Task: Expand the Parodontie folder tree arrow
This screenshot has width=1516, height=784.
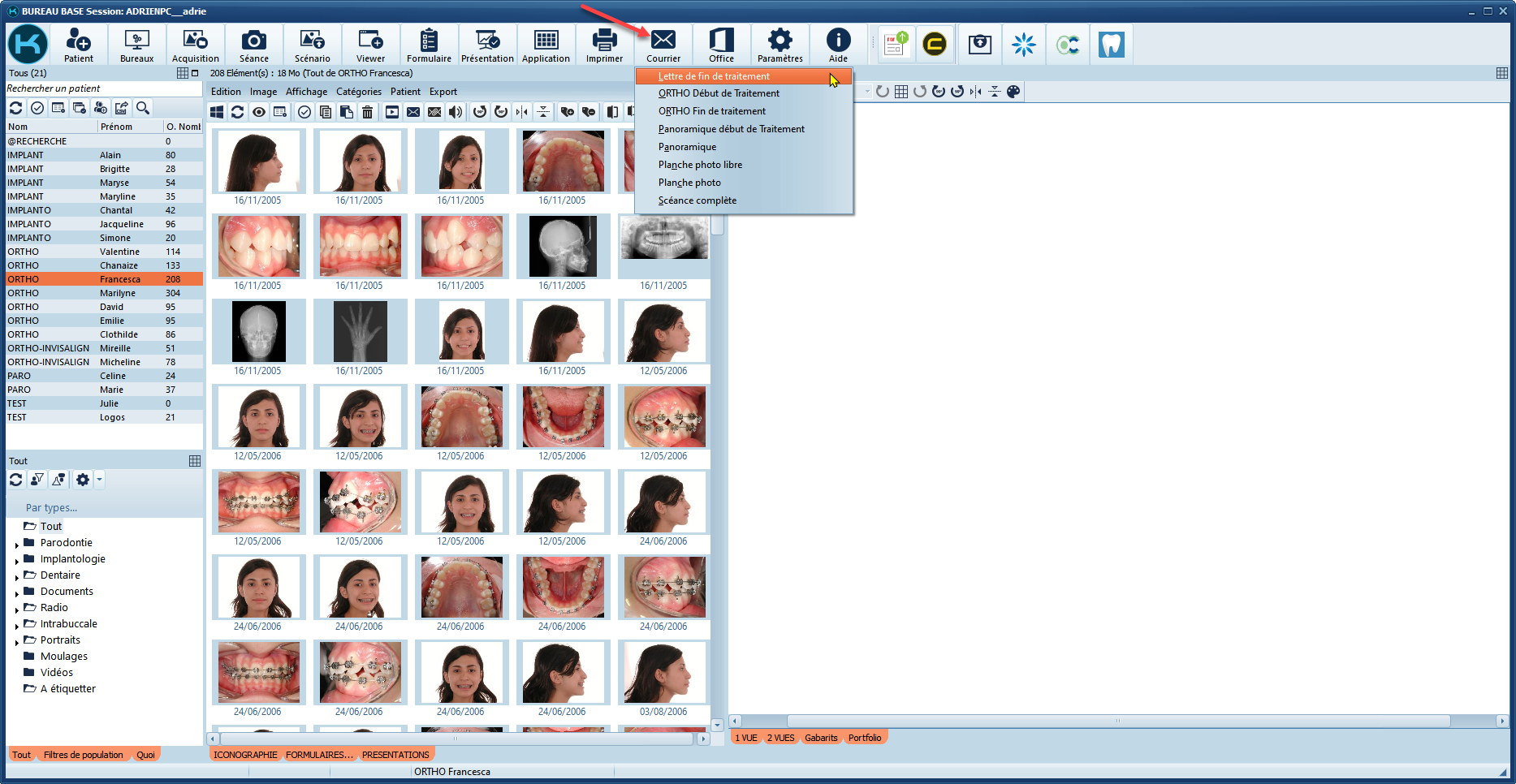Action: coord(17,545)
